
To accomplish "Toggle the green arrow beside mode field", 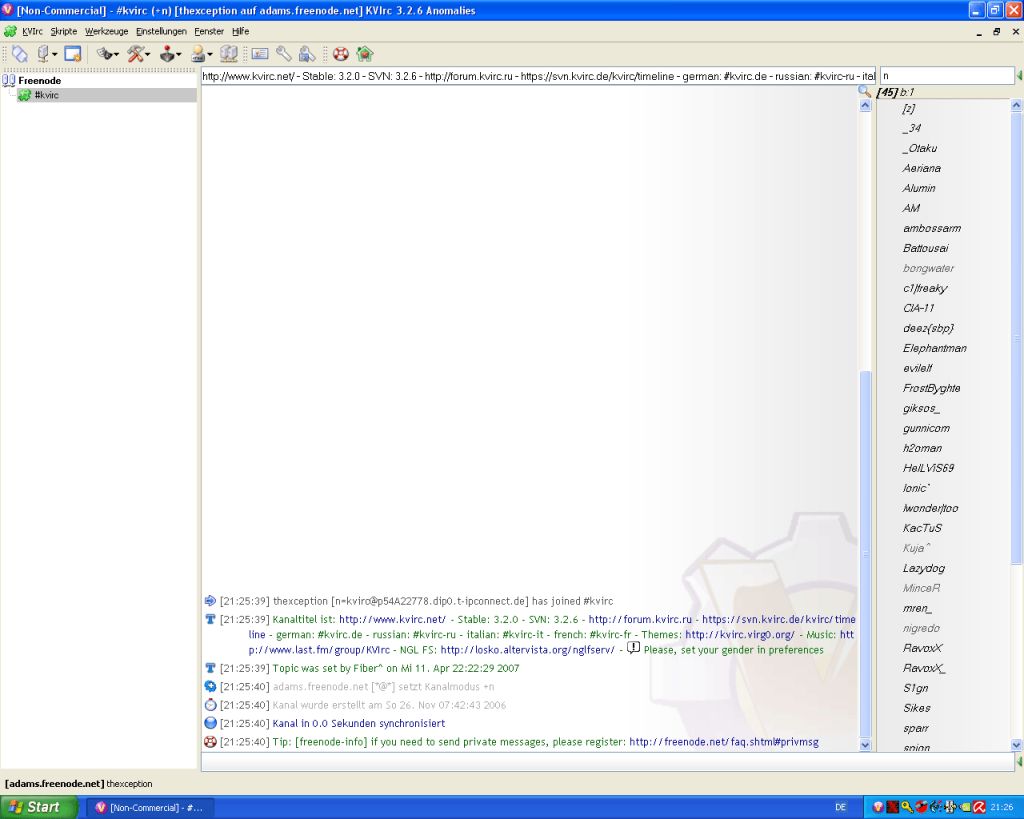I will point(1019,76).
